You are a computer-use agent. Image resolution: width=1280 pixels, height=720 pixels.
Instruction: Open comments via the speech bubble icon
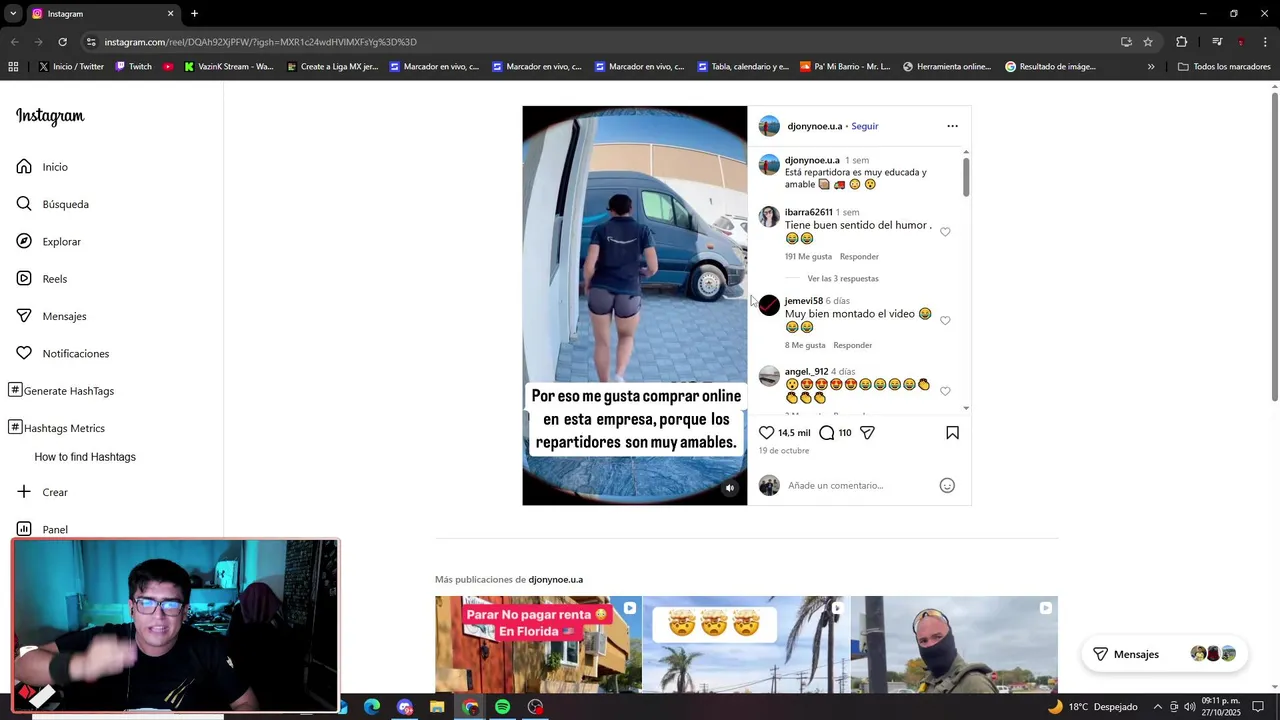pyautogui.click(x=827, y=433)
